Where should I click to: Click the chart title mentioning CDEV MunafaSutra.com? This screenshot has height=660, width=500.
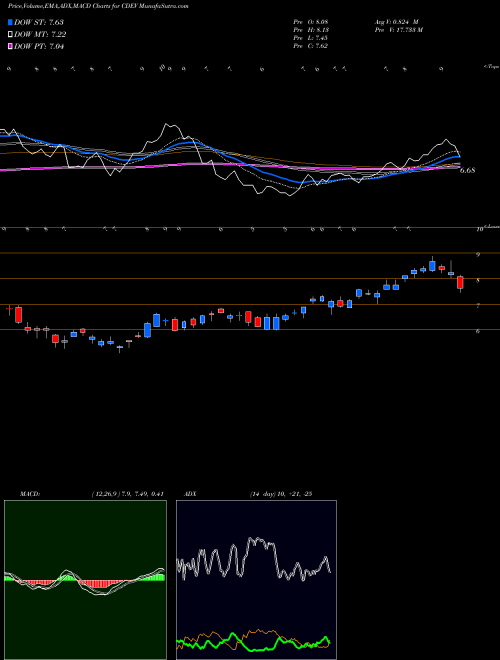coord(98,6)
